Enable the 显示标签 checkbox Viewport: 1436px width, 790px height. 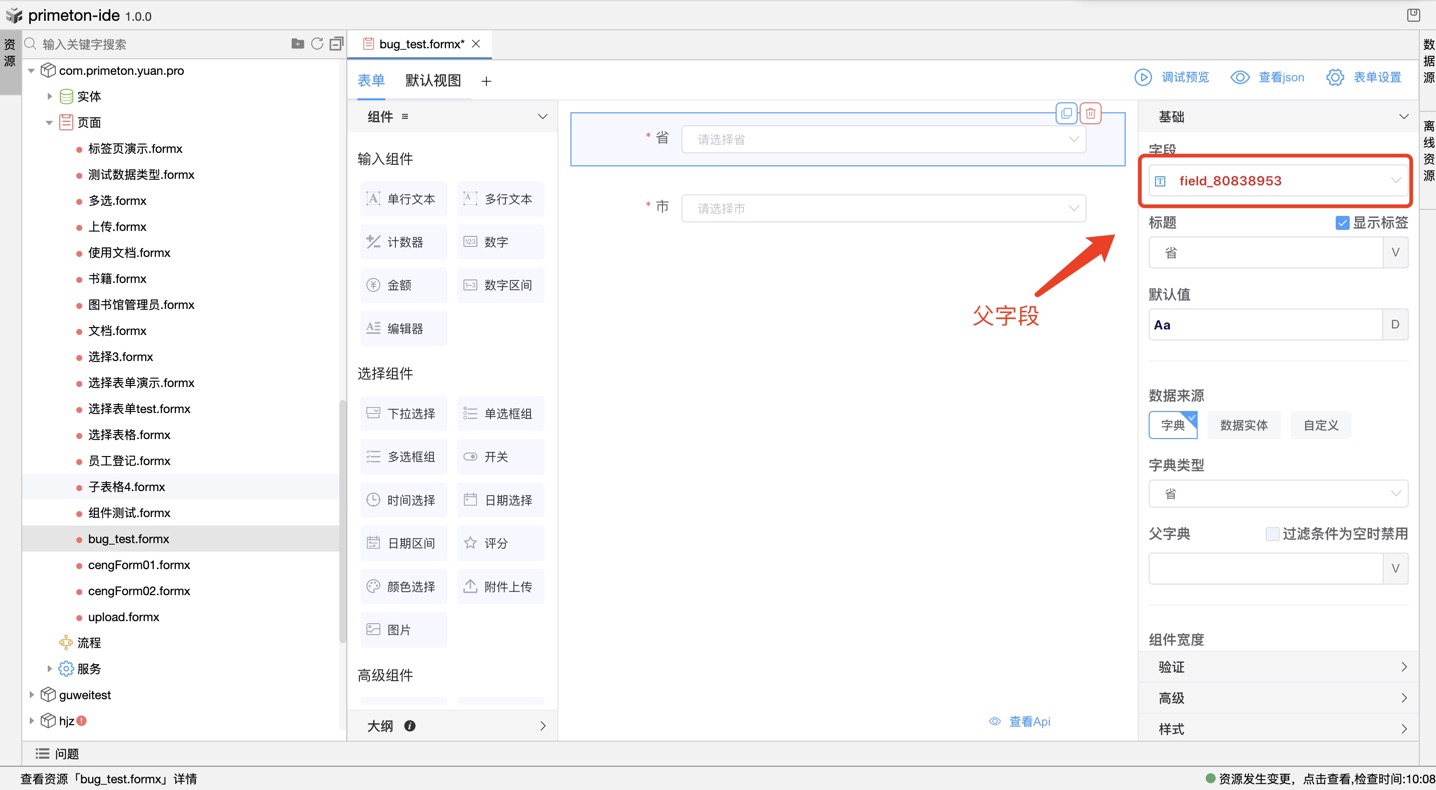(1343, 222)
